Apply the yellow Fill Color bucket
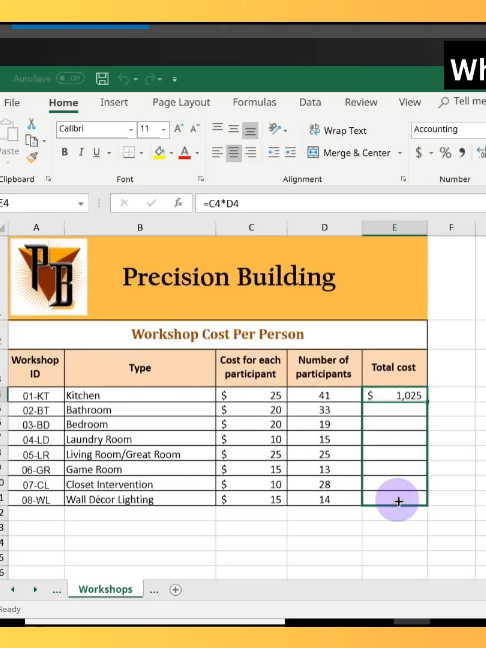The width and height of the screenshot is (486, 648). [x=160, y=152]
